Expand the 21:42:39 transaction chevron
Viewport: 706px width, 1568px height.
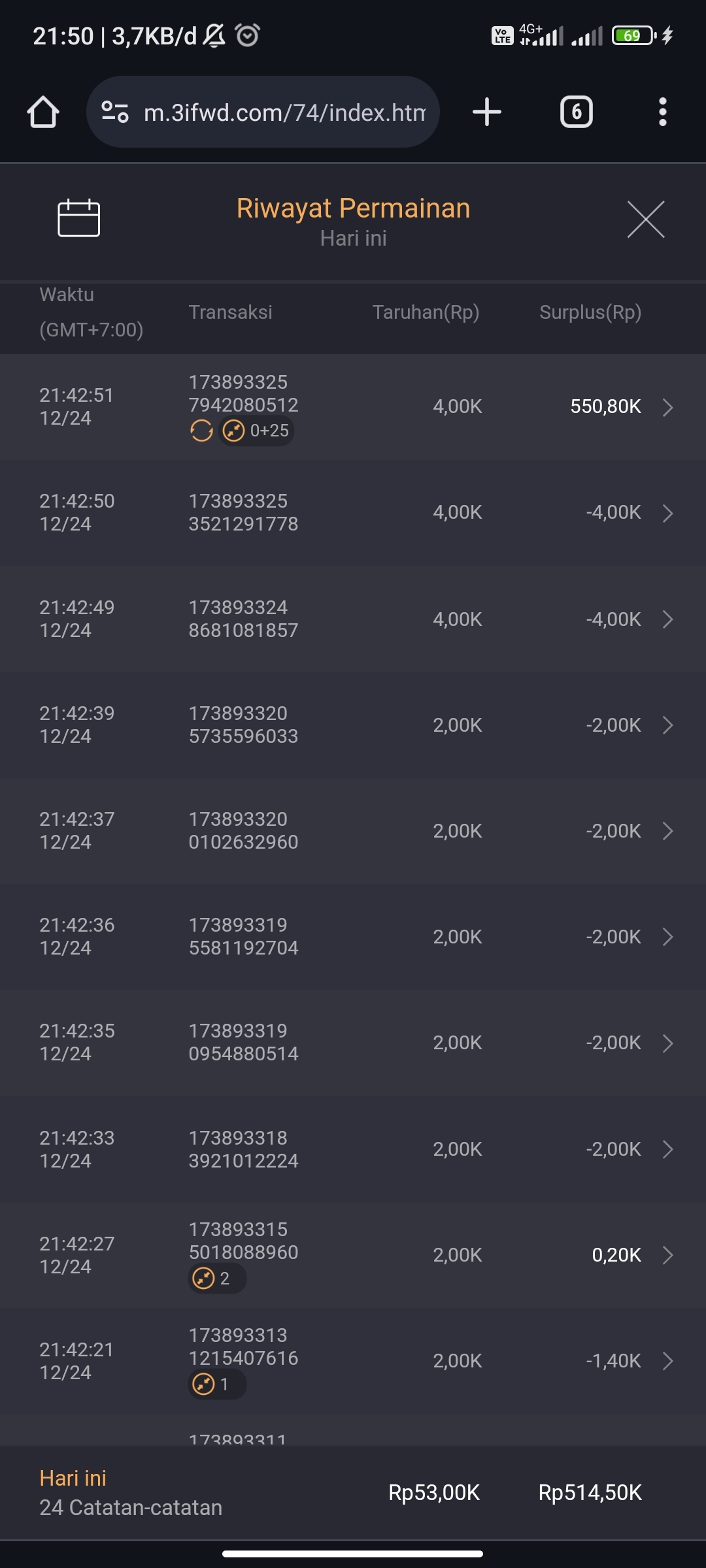[667, 725]
